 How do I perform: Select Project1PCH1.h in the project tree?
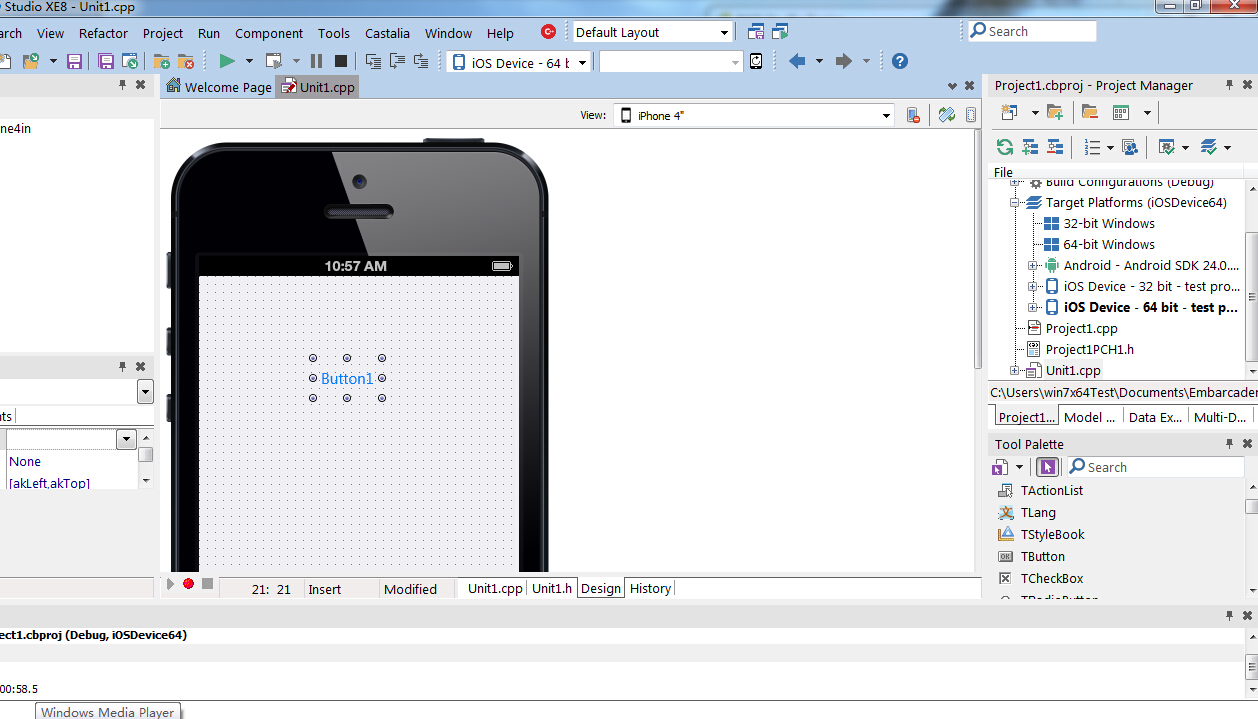1089,349
